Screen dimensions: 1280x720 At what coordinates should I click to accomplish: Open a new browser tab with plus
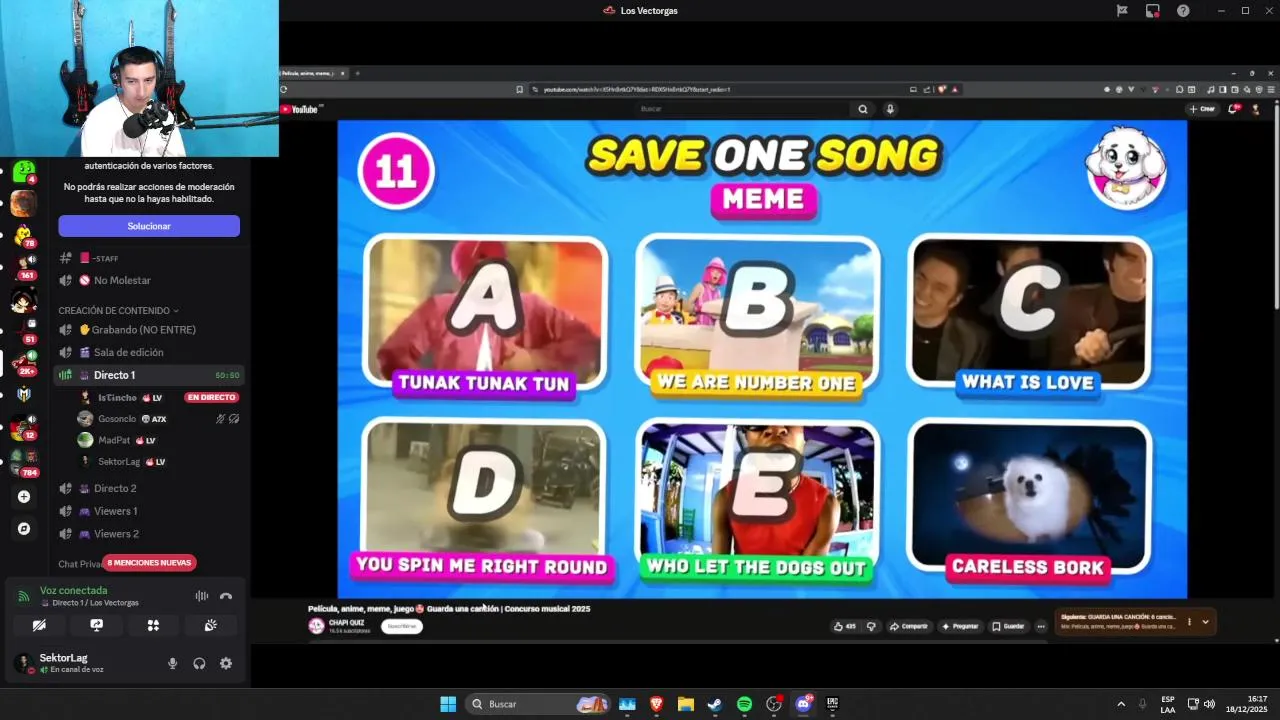coord(357,73)
